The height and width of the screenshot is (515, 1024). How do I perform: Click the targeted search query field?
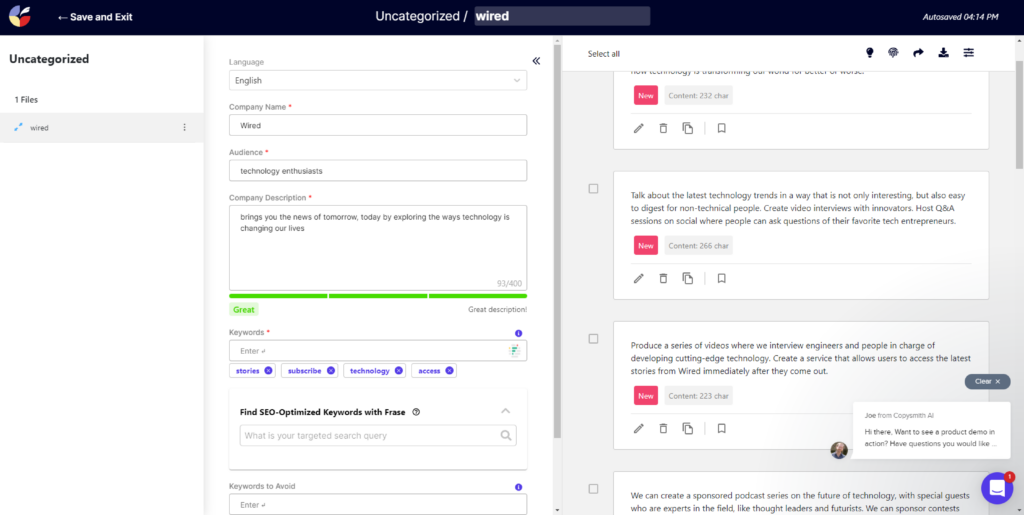tap(370, 436)
